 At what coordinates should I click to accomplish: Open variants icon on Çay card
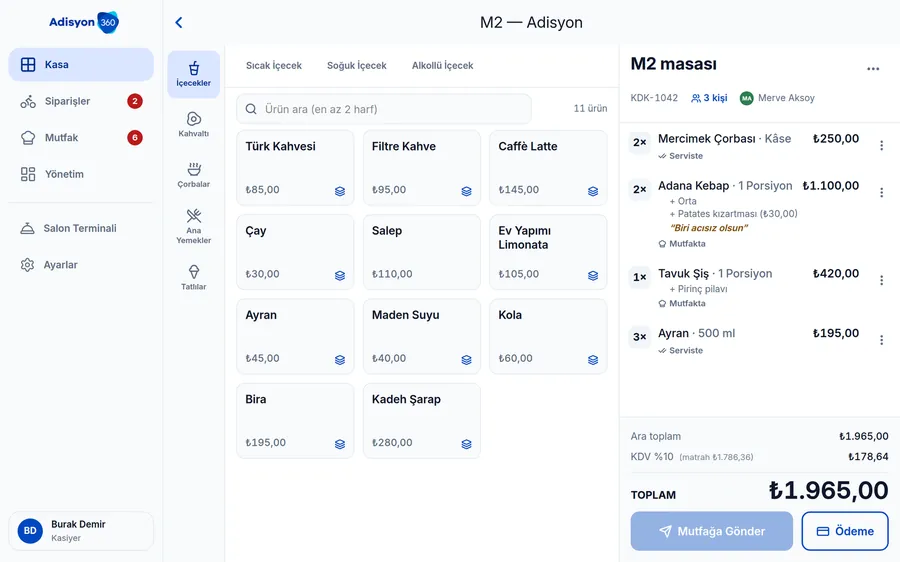(340, 276)
